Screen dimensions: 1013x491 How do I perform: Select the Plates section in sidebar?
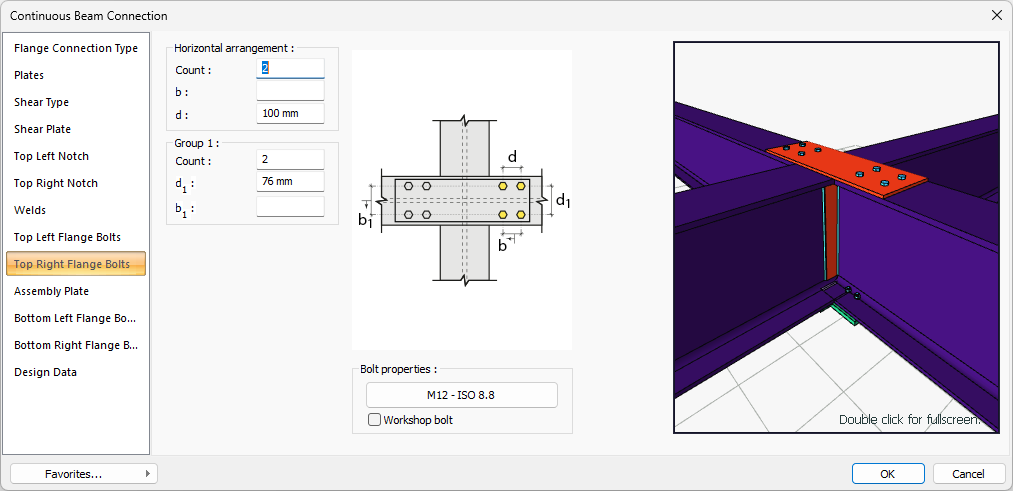(x=29, y=75)
